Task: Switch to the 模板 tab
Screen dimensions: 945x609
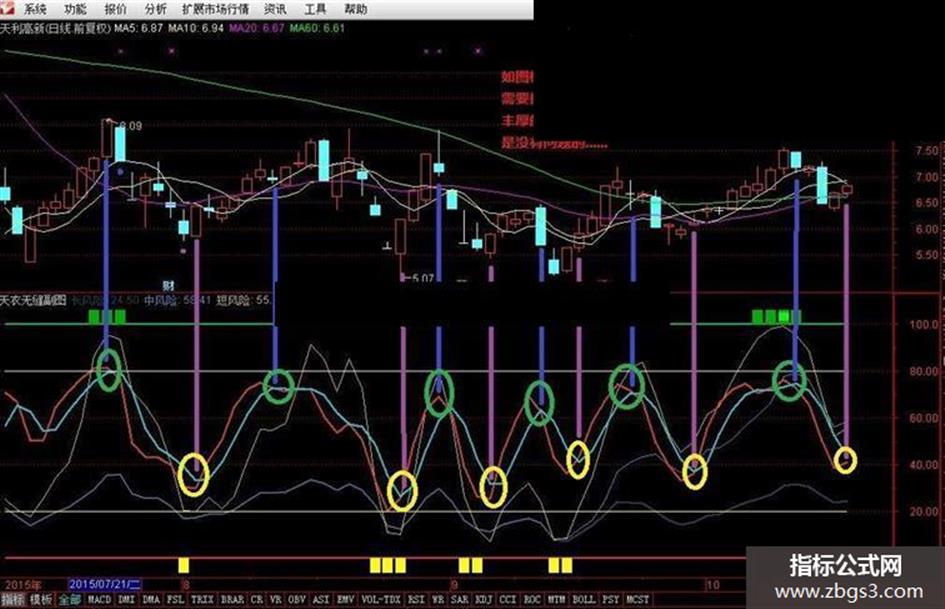Action: click(x=42, y=599)
